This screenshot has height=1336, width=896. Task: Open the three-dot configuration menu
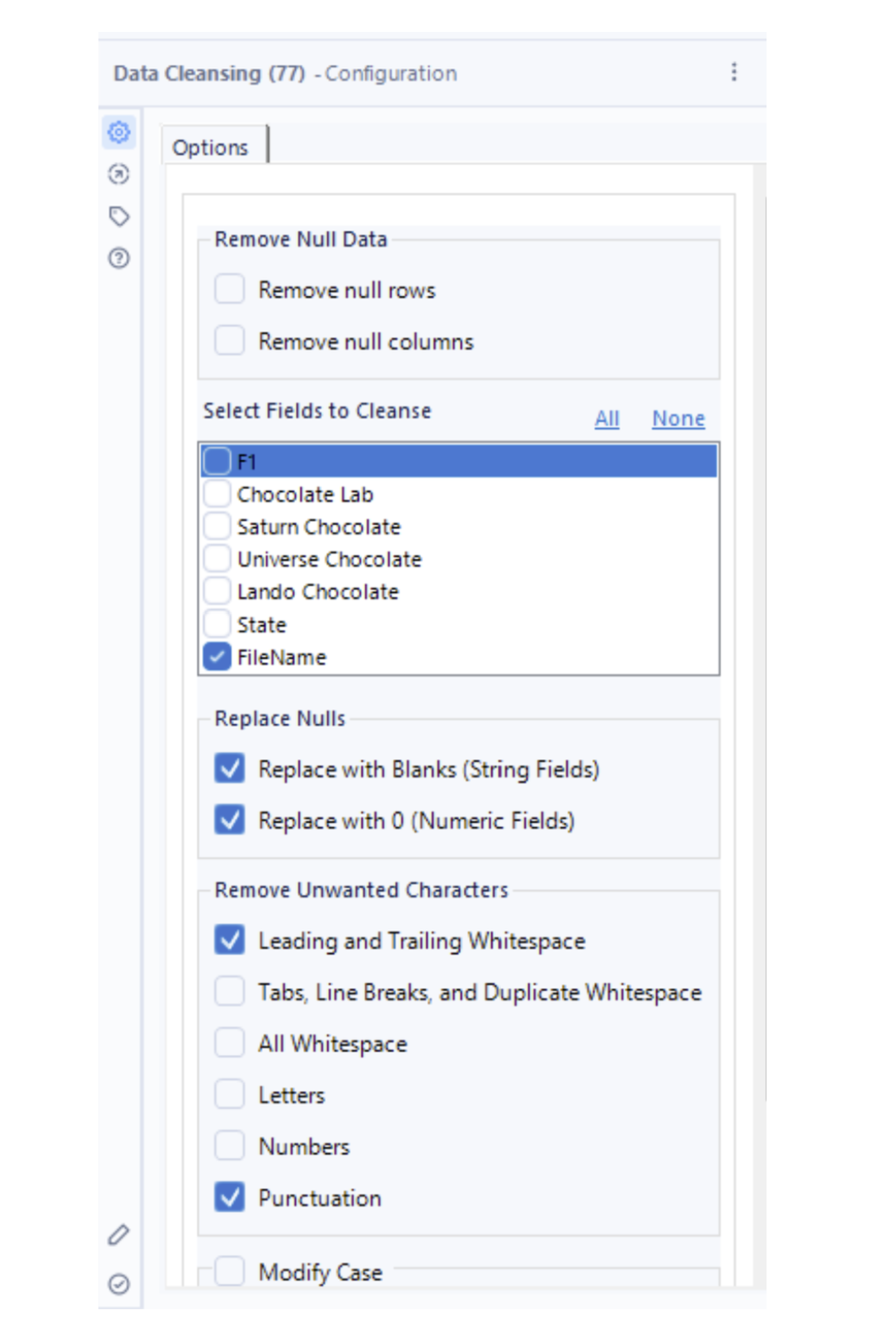[734, 72]
